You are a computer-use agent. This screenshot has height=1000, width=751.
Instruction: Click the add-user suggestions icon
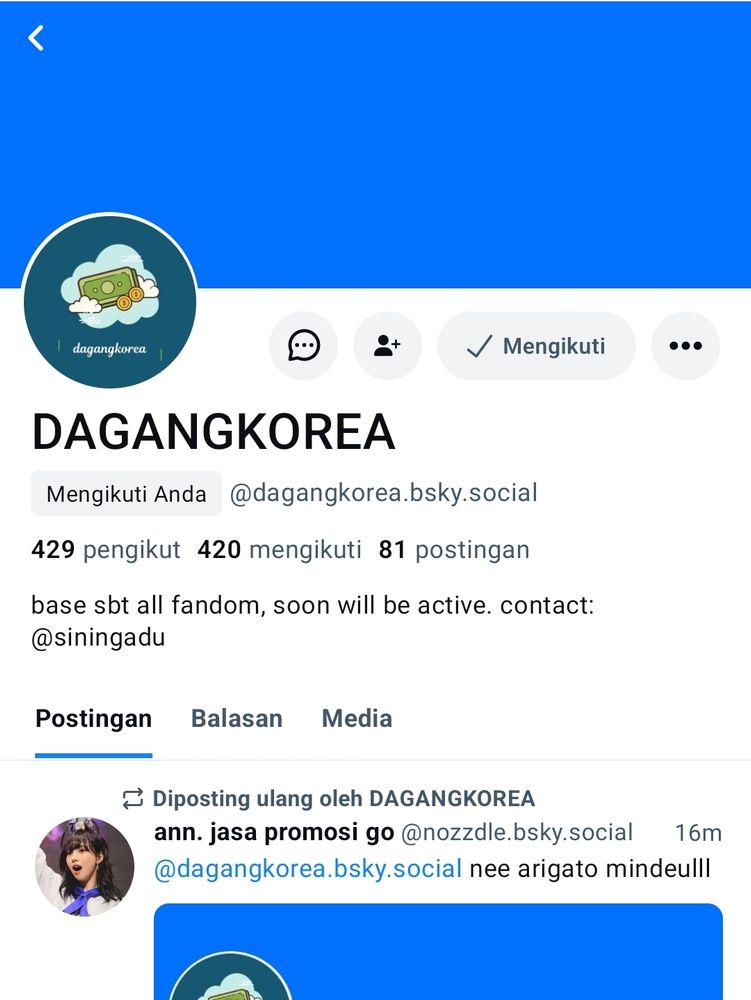[x=387, y=346]
